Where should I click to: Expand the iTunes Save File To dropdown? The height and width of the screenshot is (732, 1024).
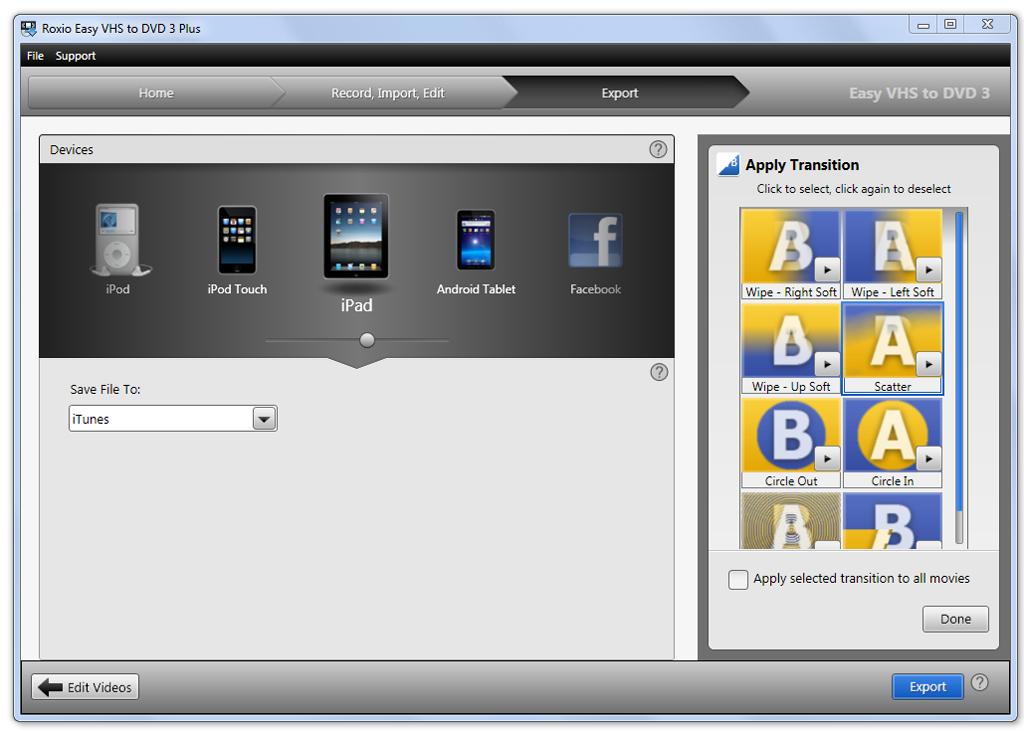[x=264, y=419]
